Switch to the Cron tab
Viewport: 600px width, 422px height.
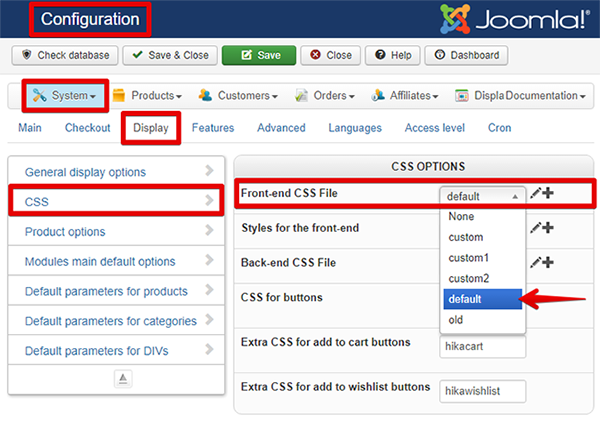(499, 128)
